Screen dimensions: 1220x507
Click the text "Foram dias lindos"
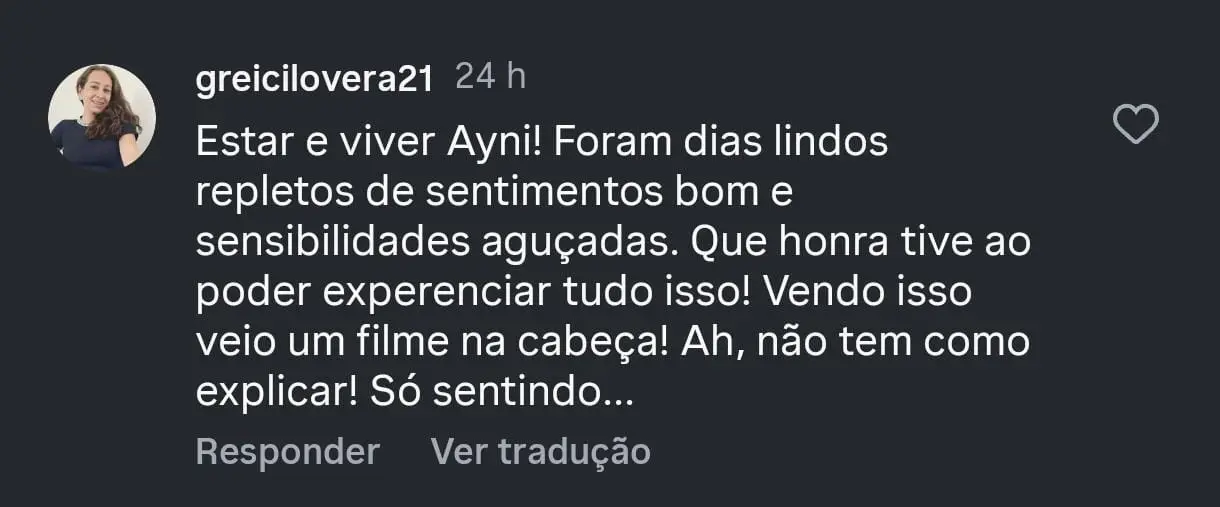pos(719,142)
